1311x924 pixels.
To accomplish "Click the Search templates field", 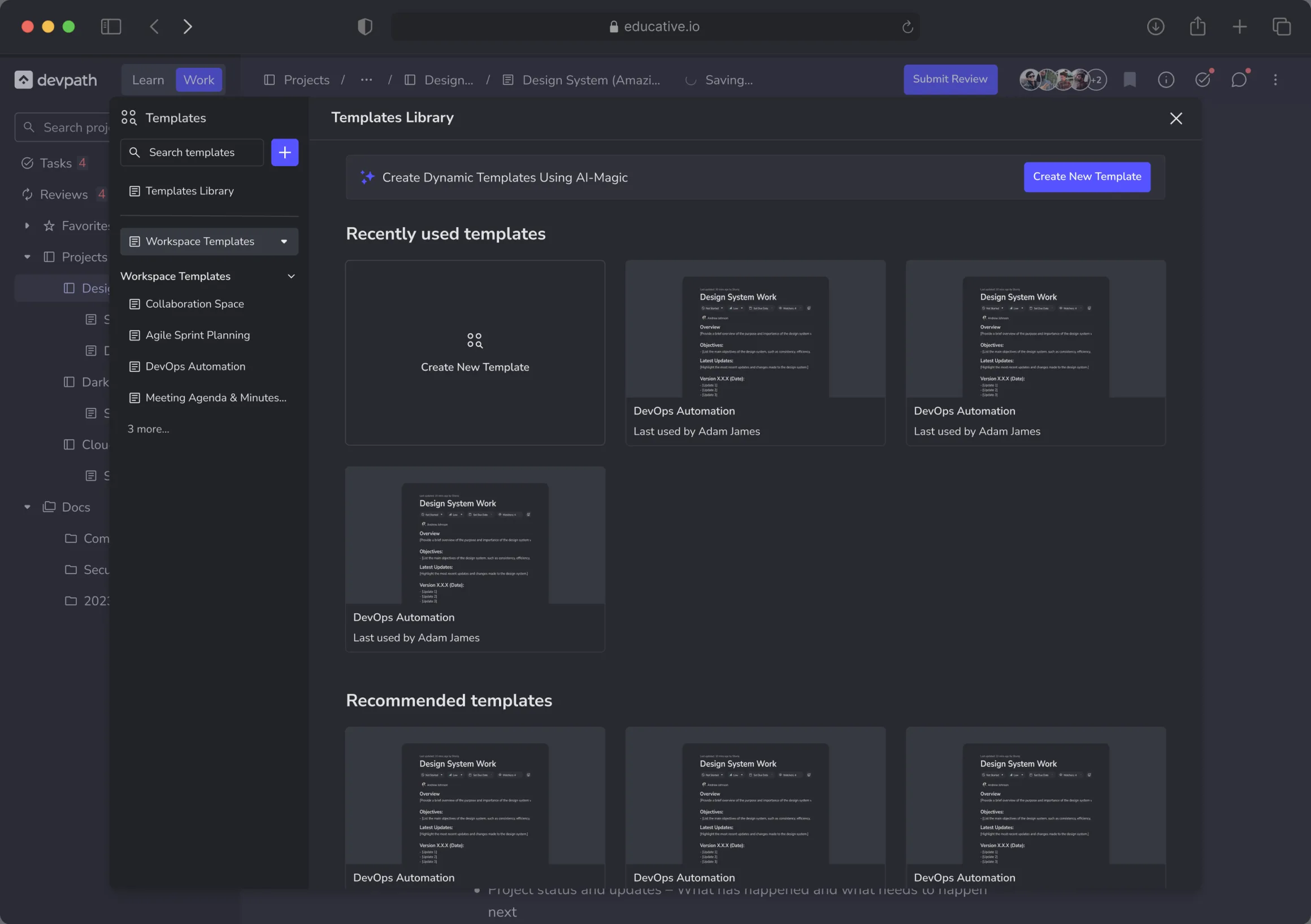I will 193,152.
